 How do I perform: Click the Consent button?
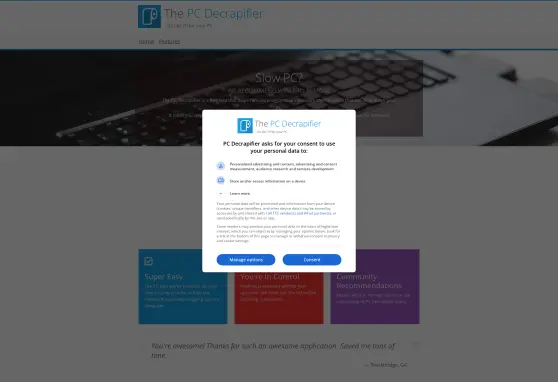pyautogui.click(x=312, y=260)
